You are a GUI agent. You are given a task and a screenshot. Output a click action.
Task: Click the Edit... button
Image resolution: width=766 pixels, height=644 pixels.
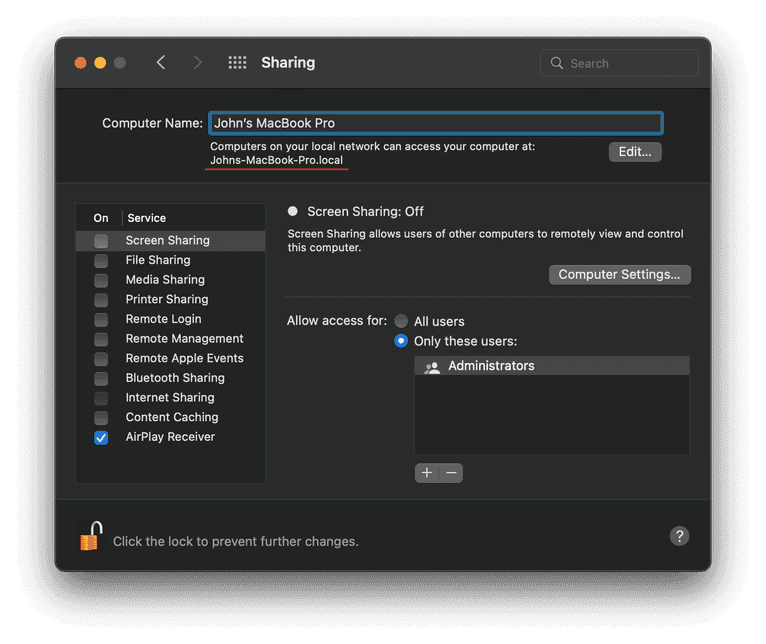635,152
